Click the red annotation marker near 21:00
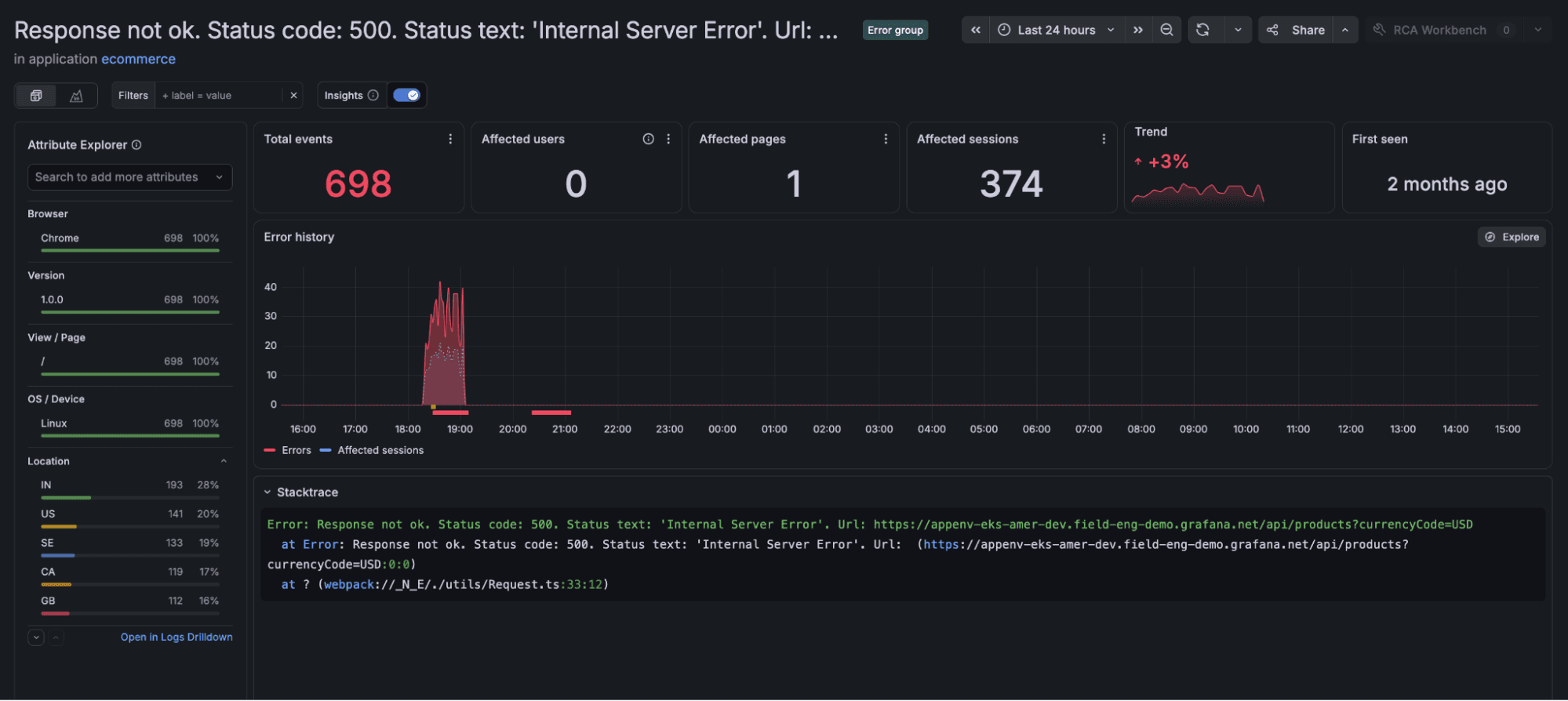Viewport: 1568px width, 701px height. point(551,412)
